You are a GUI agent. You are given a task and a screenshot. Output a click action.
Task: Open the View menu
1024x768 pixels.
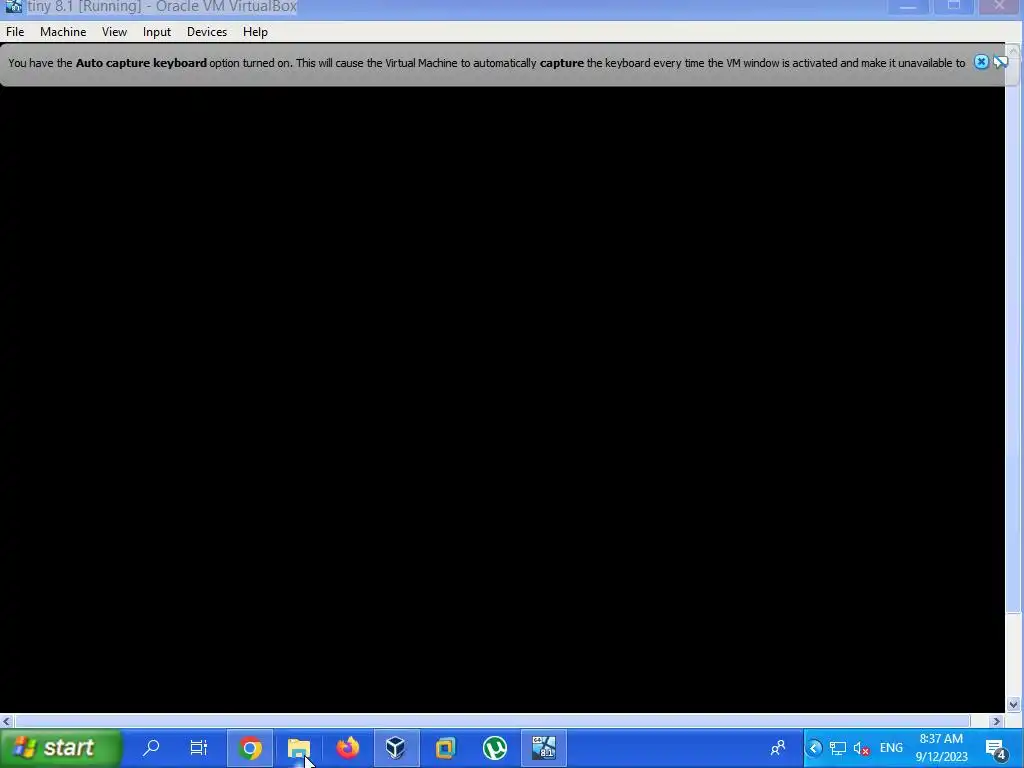click(114, 32)
